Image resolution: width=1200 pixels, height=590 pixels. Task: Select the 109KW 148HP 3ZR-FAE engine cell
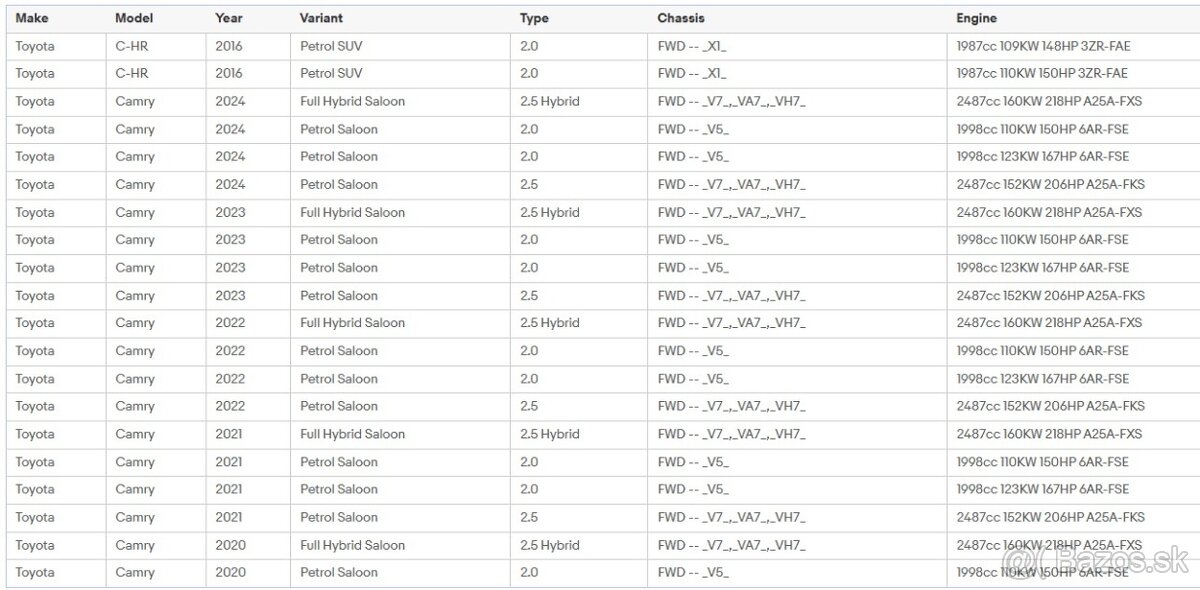pyautogui.click(x=1043, y=46)
